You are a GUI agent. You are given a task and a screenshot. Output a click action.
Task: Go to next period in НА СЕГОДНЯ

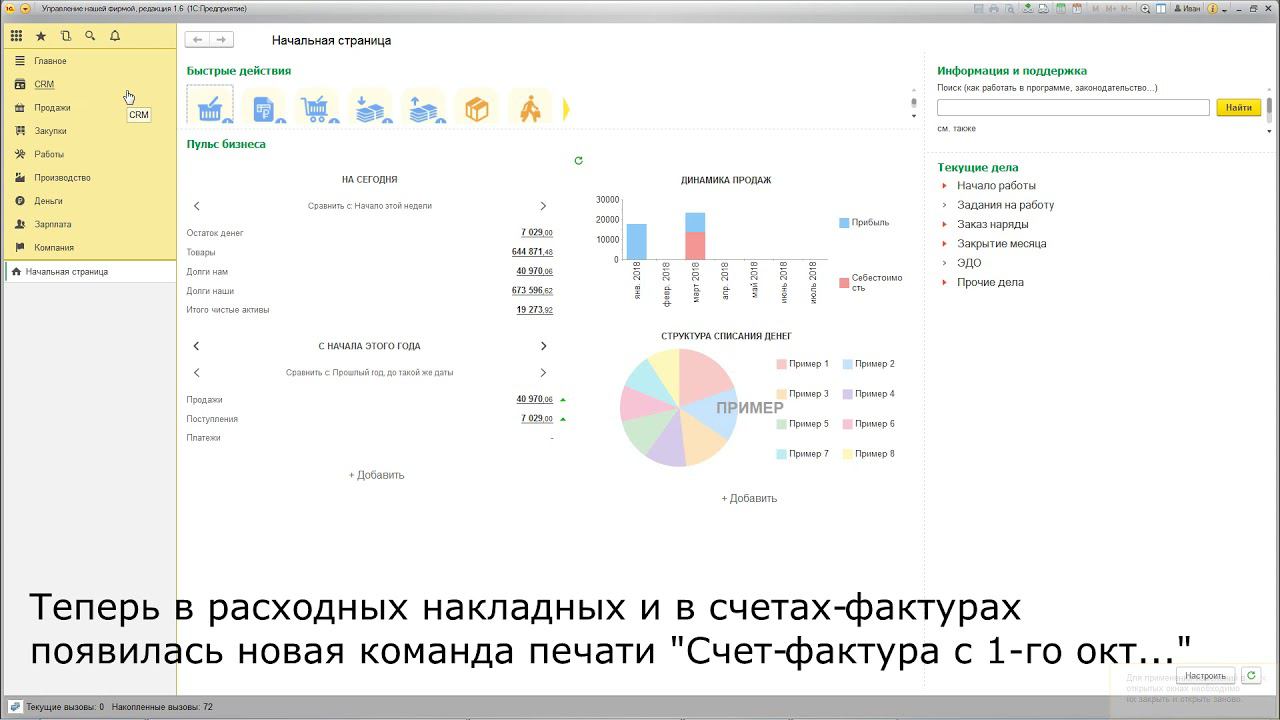click(543, 206)
